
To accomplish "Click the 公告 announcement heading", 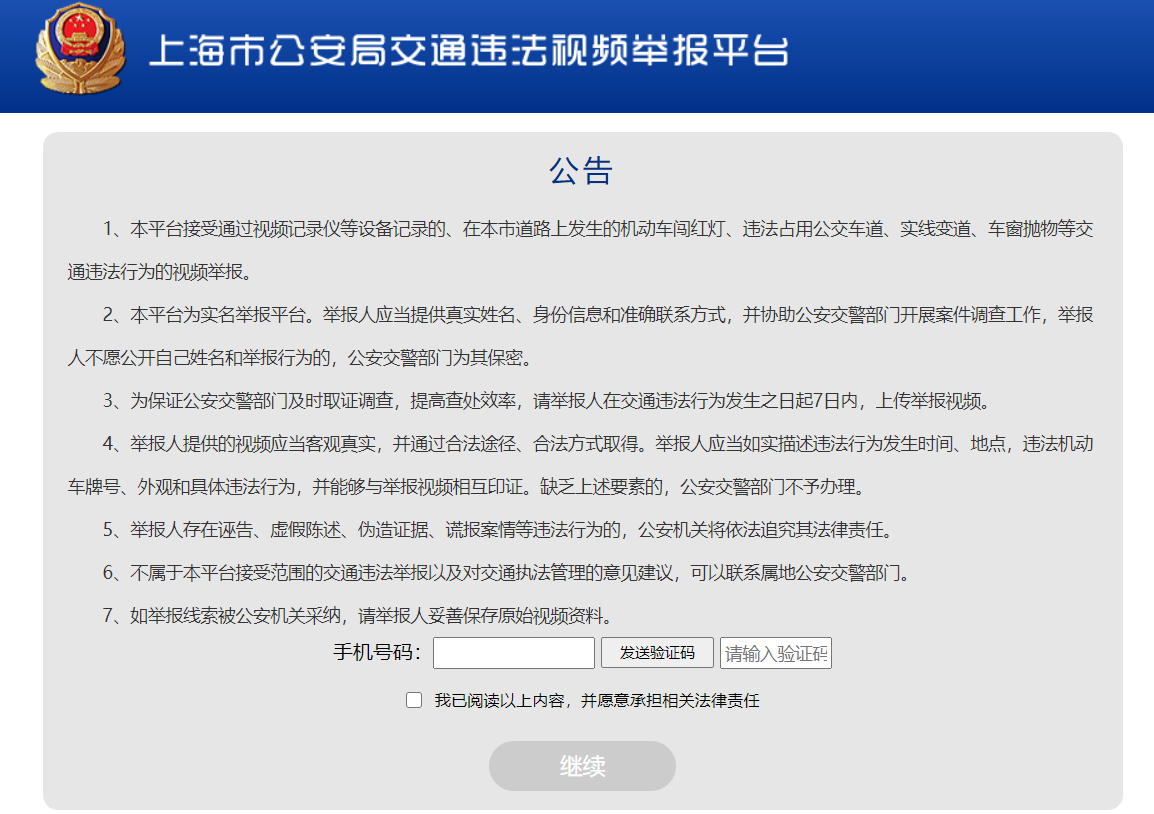I will (x=581, y=171).
